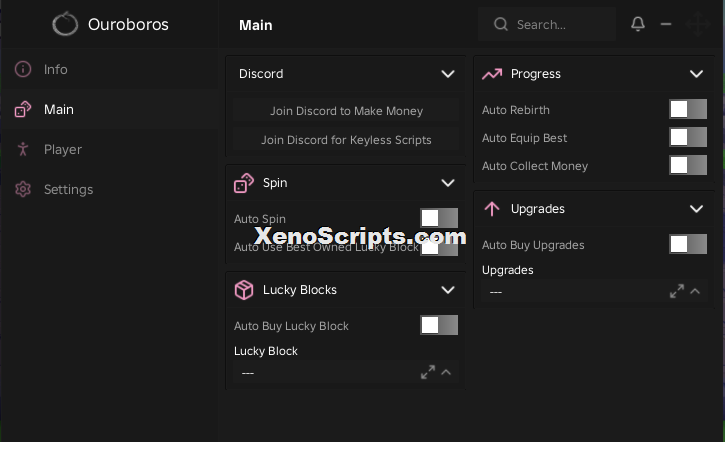
Task: Collapse the Lucky Blocks section chevron
Action: point(448,290)
